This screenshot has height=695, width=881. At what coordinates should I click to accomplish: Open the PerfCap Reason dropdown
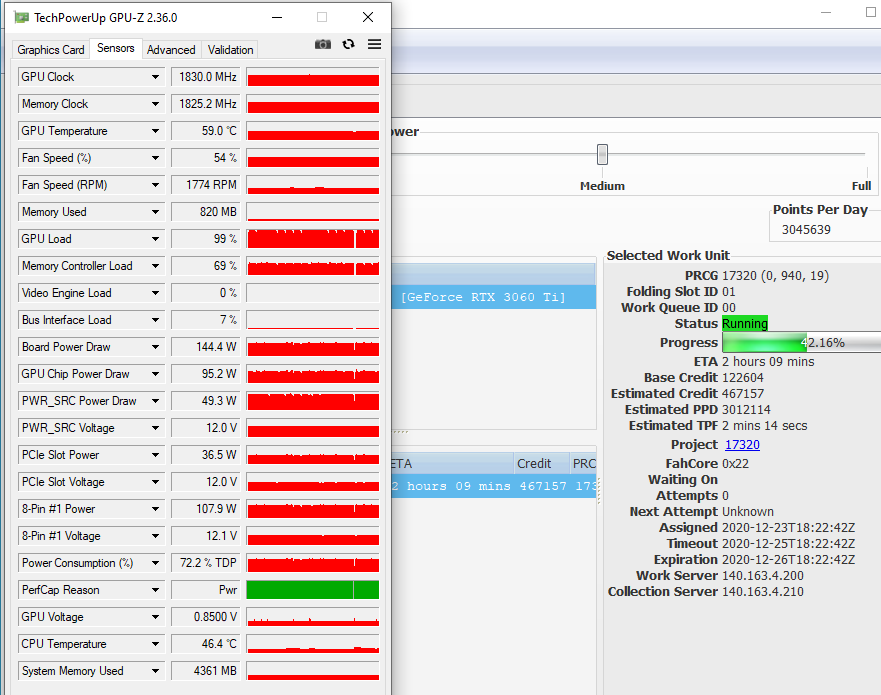point(156,589)
